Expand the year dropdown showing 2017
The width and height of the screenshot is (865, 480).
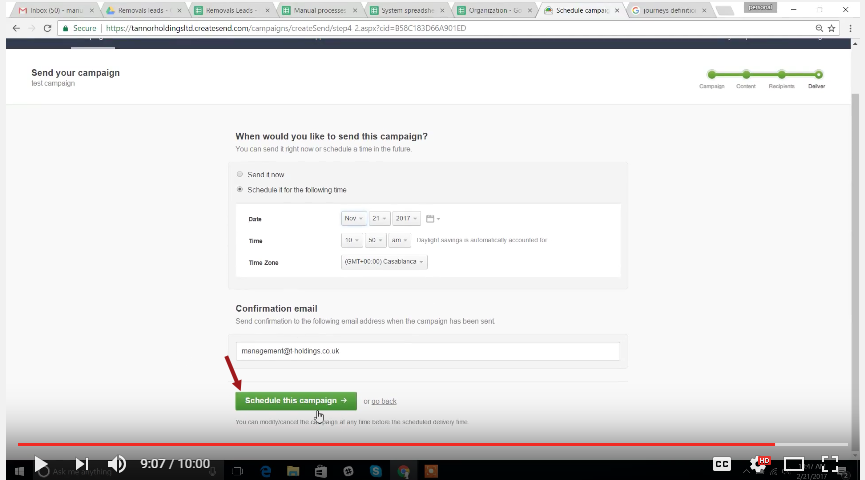tap(407, 218)
